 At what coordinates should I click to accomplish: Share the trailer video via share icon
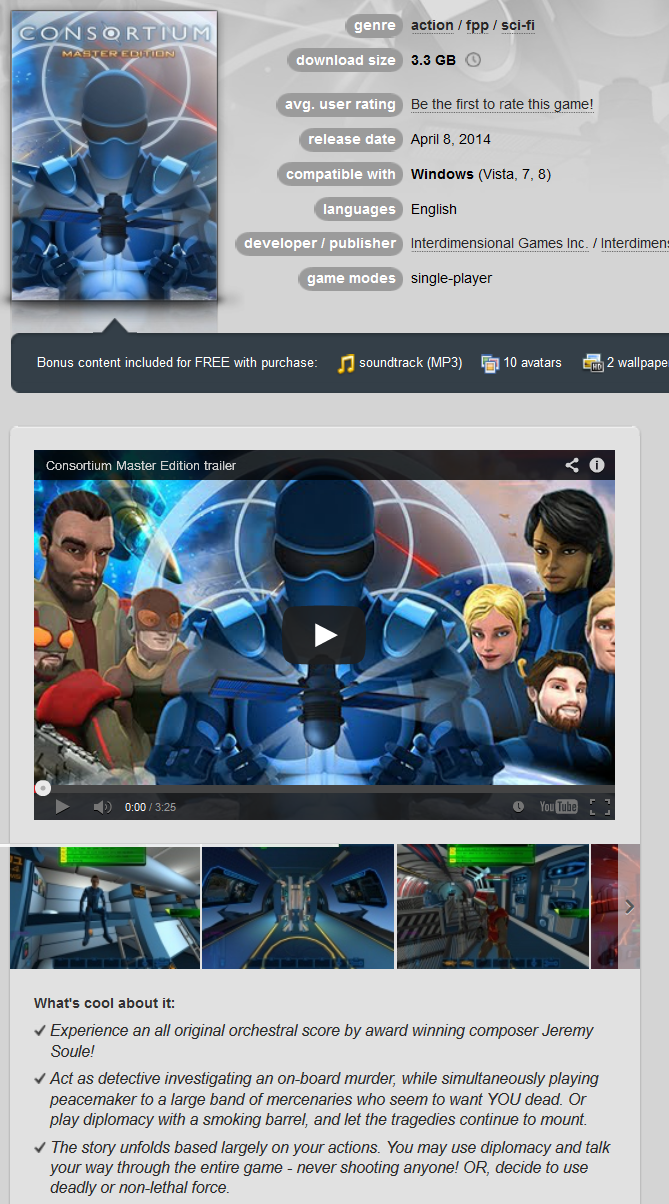[x=572, y=465]
